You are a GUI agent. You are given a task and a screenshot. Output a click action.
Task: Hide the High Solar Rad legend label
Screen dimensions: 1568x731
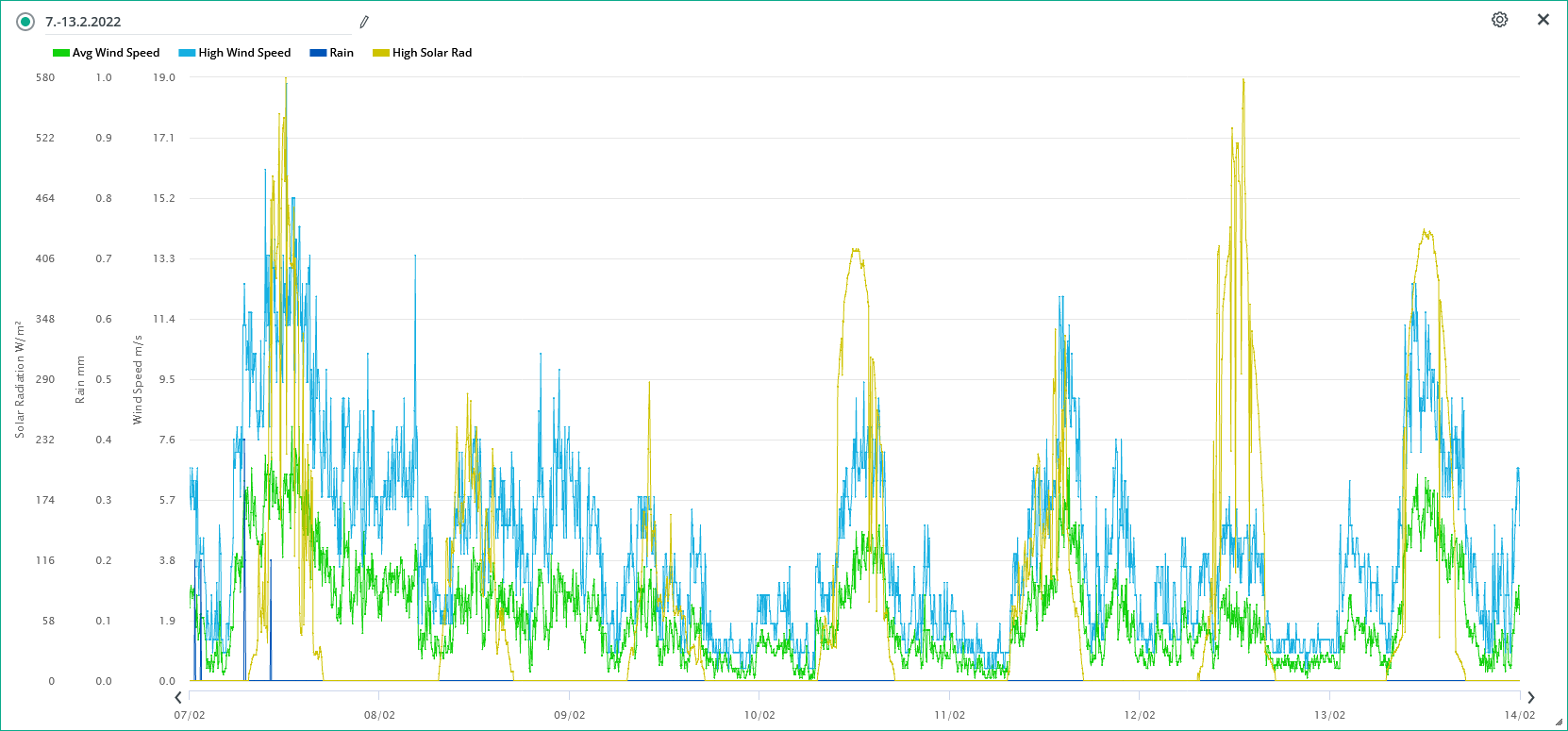click(x=432, y=53)
